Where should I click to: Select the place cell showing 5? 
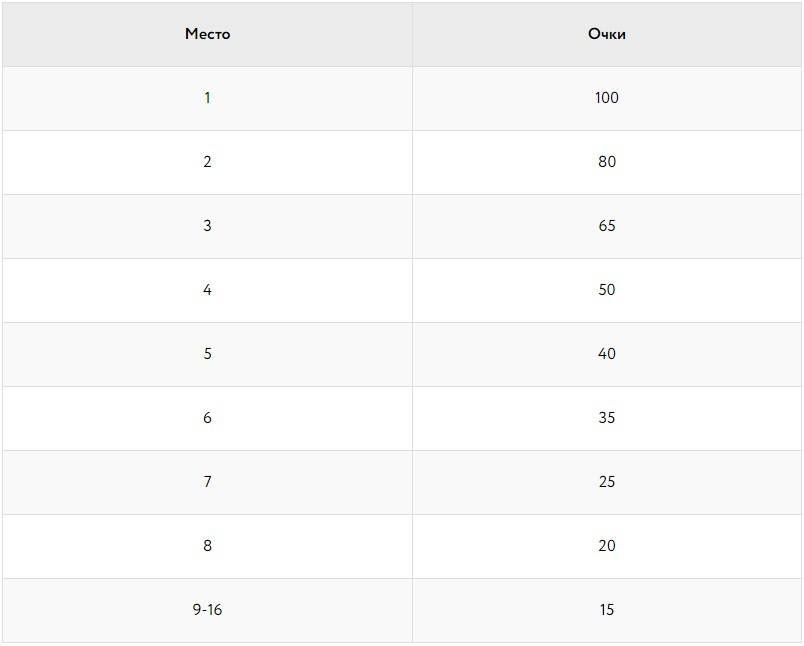207,354
